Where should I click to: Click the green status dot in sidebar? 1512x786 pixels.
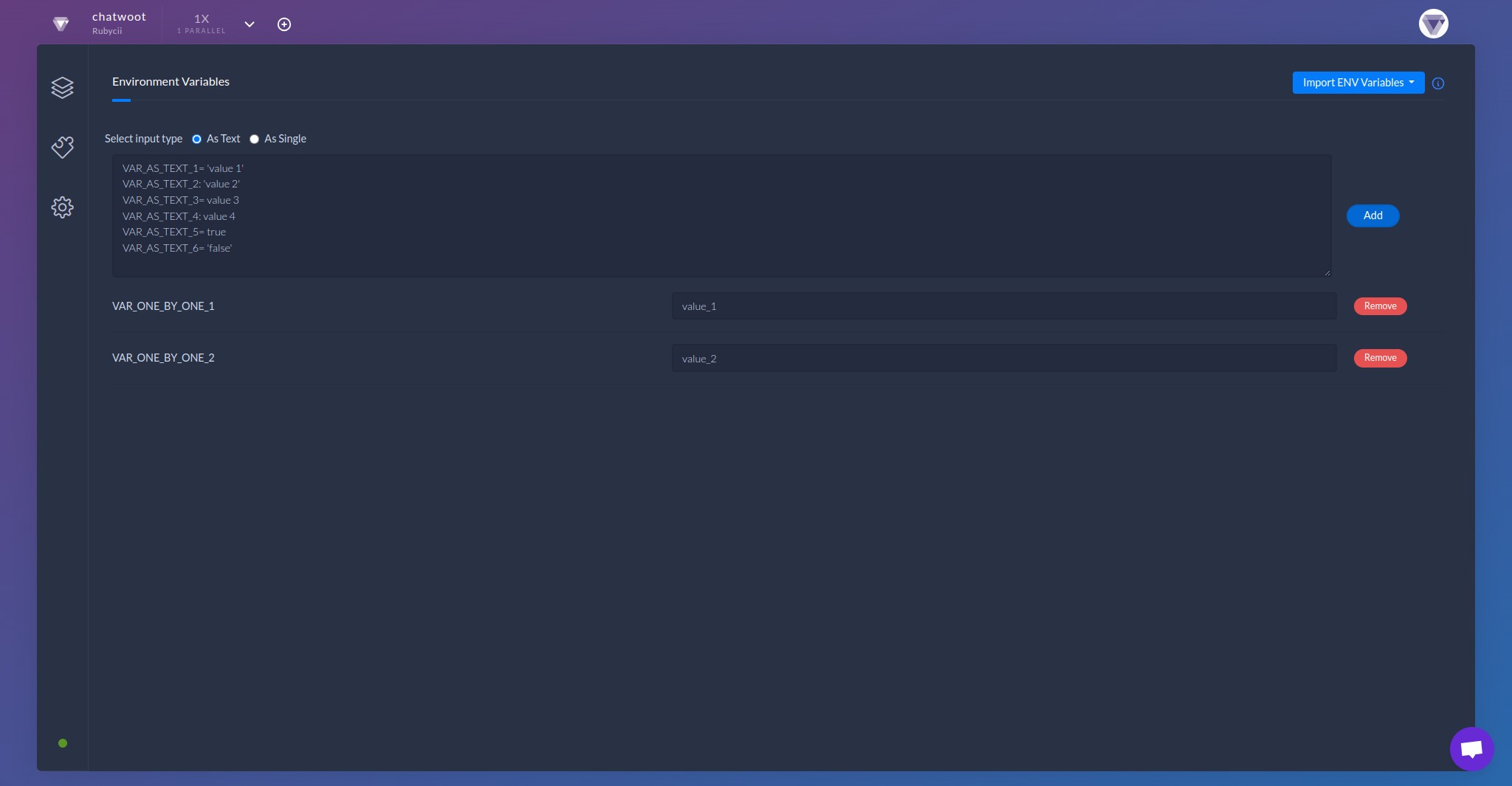[x=63, y=743]
